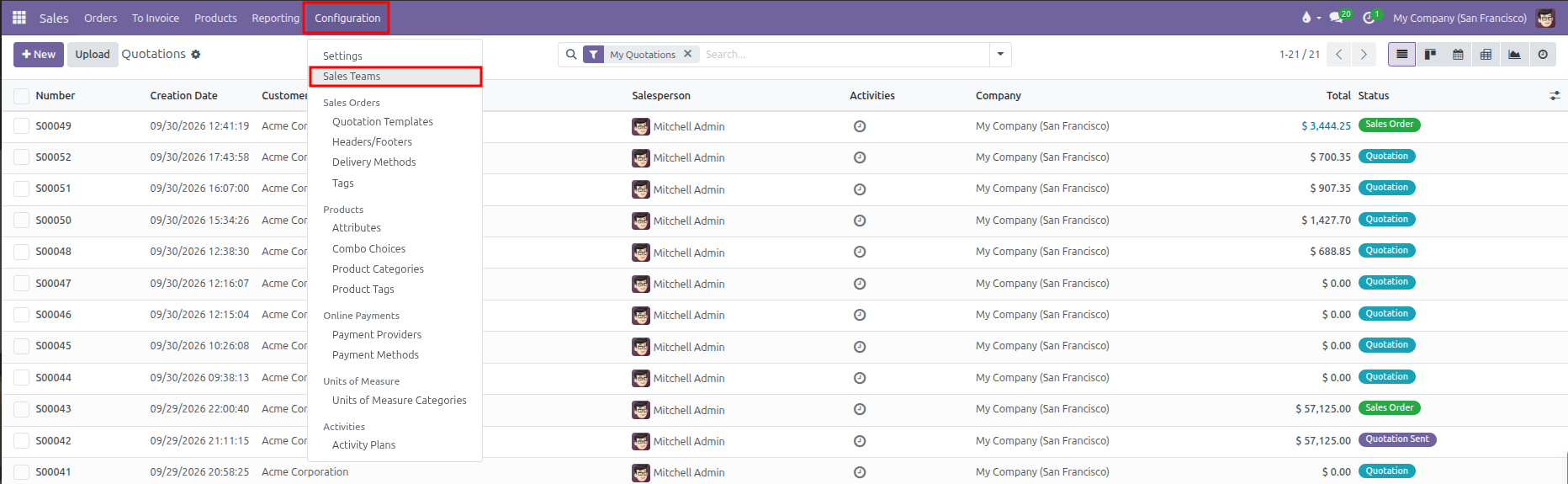Expand the search options dropdown arrow
Image resolution: width=1568 pixels, height=484 pixels.
(1000, 55)
